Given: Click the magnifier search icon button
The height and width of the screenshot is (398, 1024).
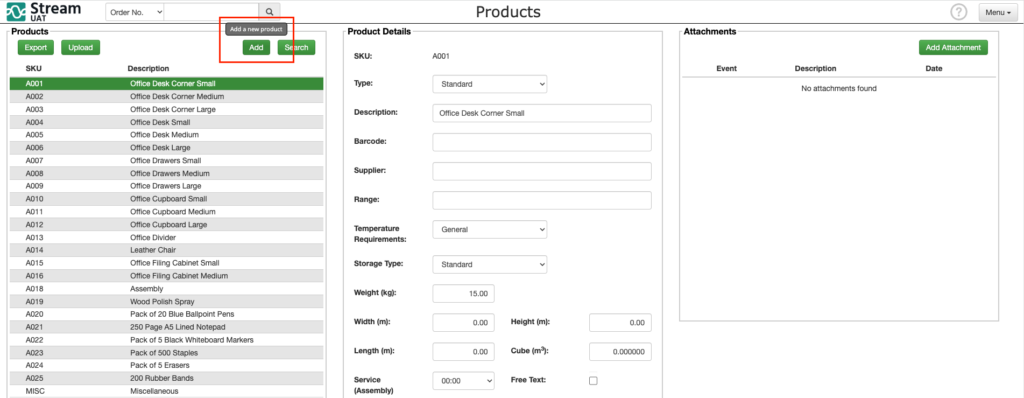Looking at the screenshot, I should [x=269, y=12].
